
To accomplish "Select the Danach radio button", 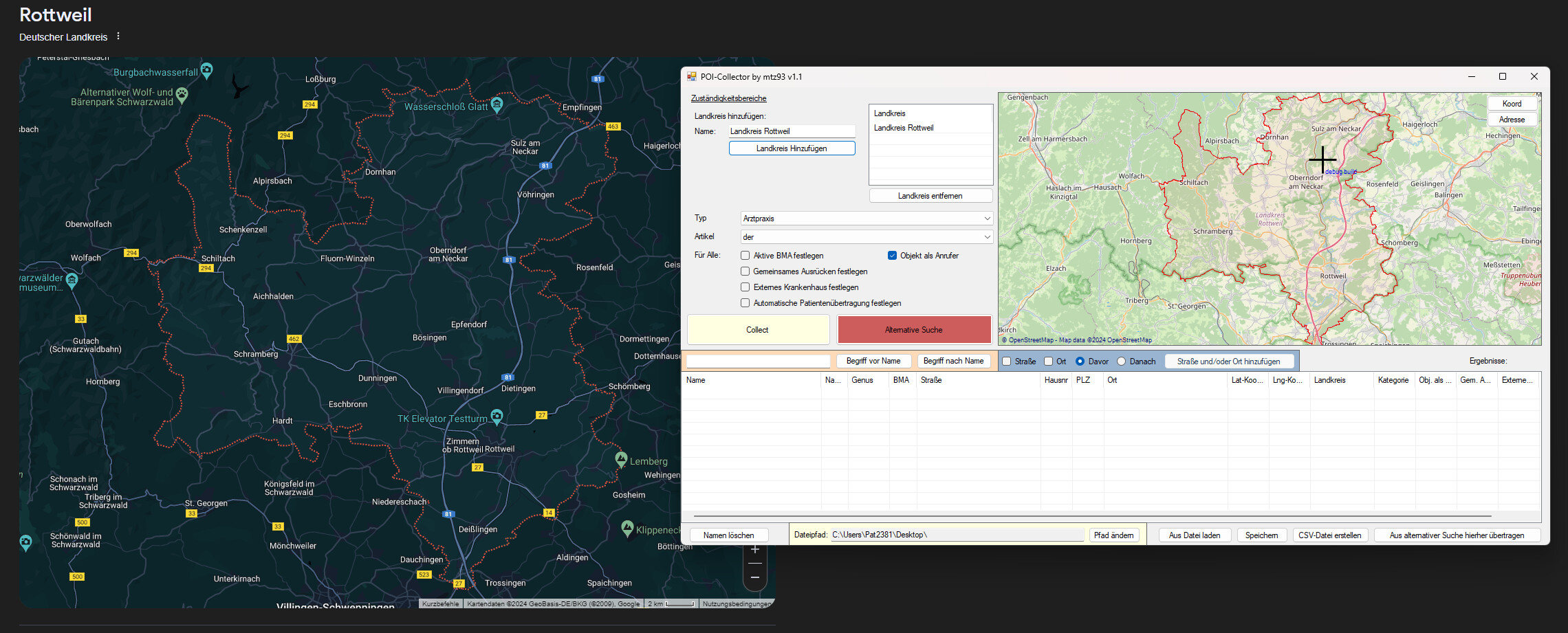I will click(x=1122, y=362).
